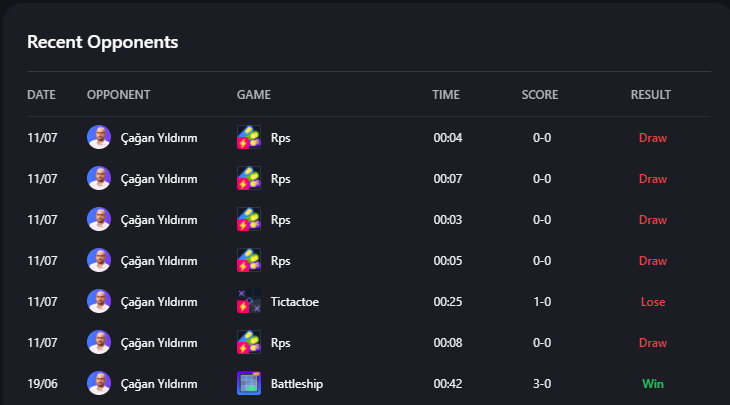Click the Score column header
The image size is (730, 405).
[540, 95]
